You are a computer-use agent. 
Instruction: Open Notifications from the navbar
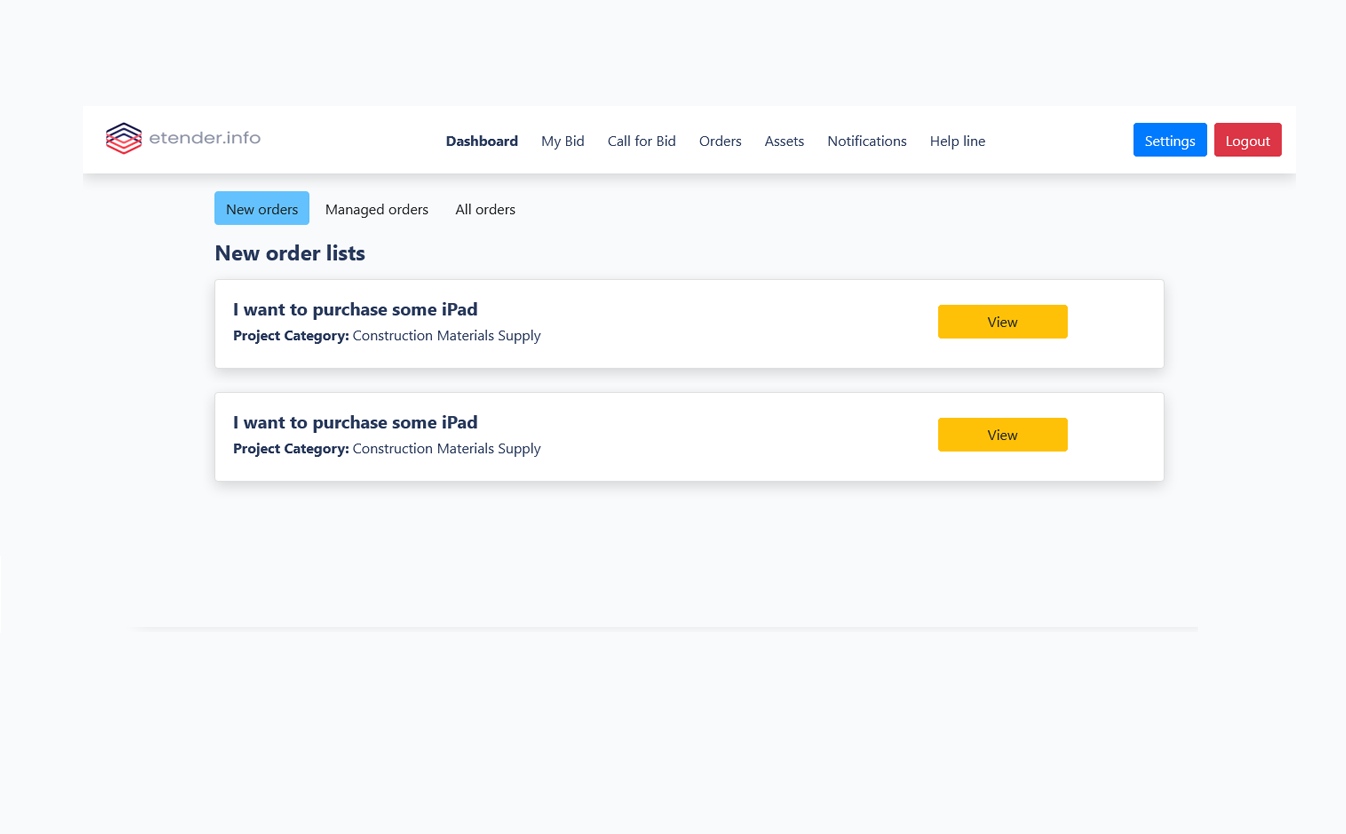click(867, 141)
